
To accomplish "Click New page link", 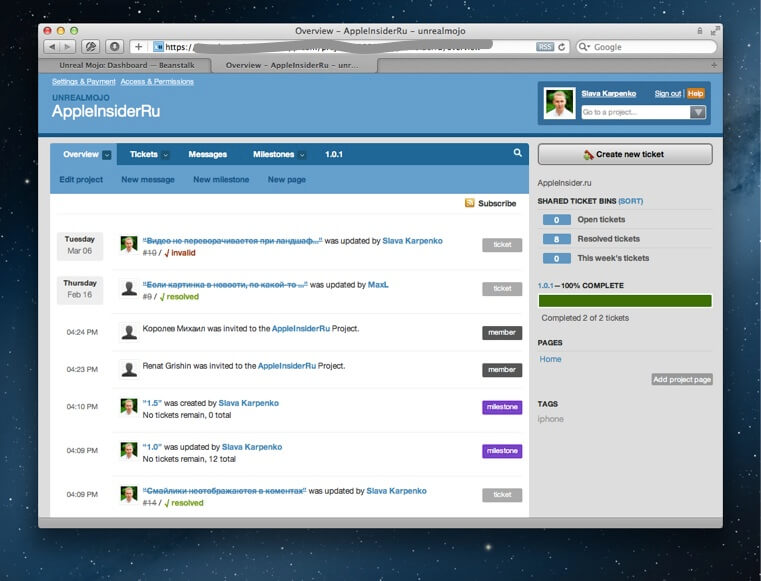I will (287, 180).
